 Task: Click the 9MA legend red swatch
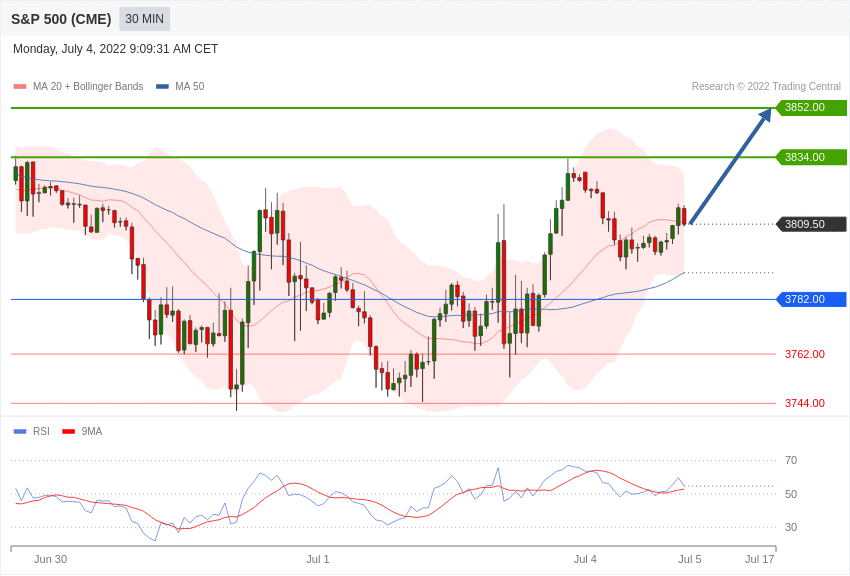[68, 431]
